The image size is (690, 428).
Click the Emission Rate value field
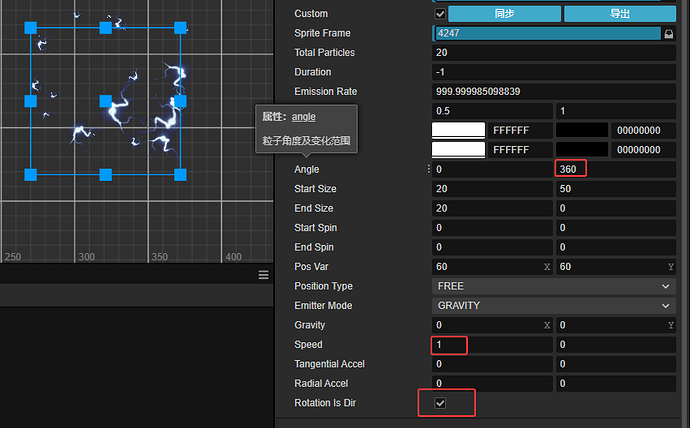(x=554, y=91)
